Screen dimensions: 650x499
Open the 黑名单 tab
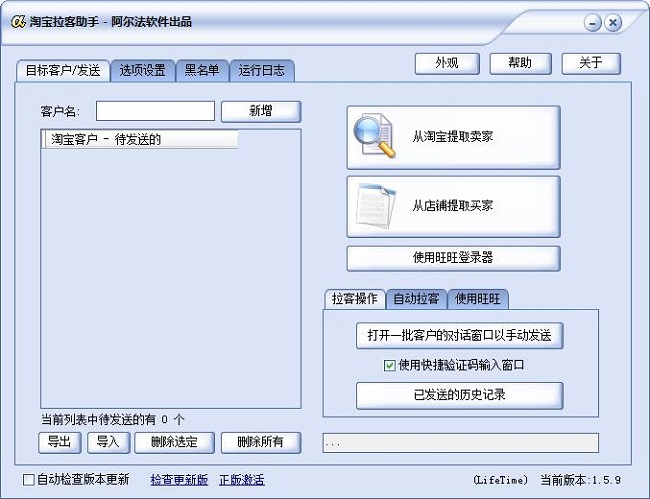click(202, 70)
